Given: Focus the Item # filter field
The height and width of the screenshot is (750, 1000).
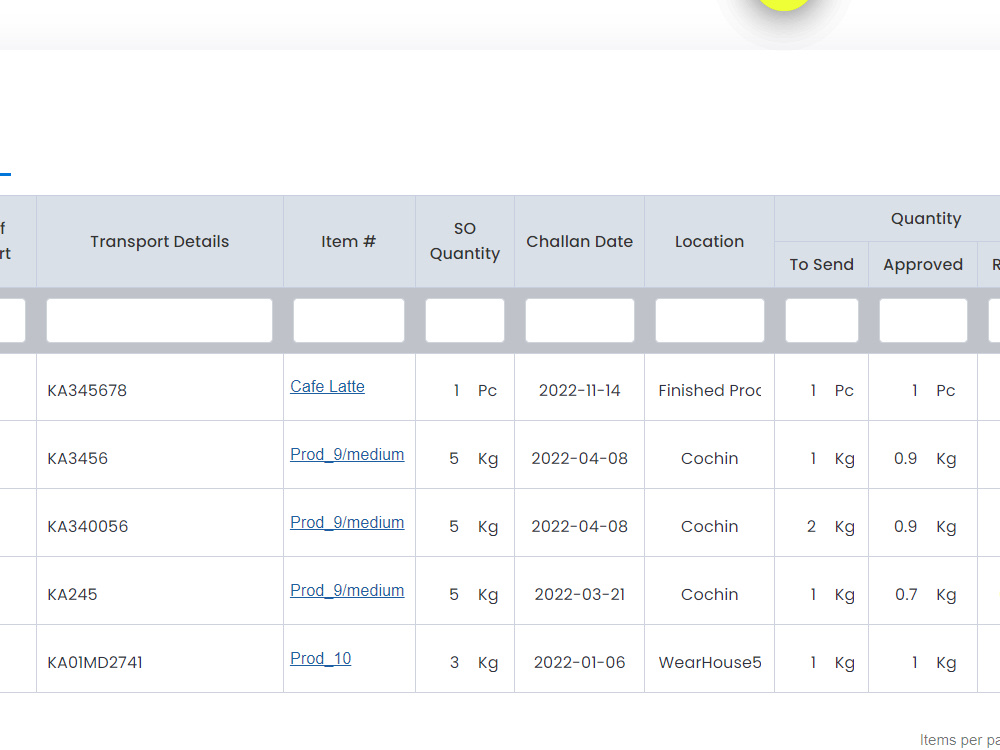Looking at the screenshot, I should pyautogui.click(x=349, y=320).
